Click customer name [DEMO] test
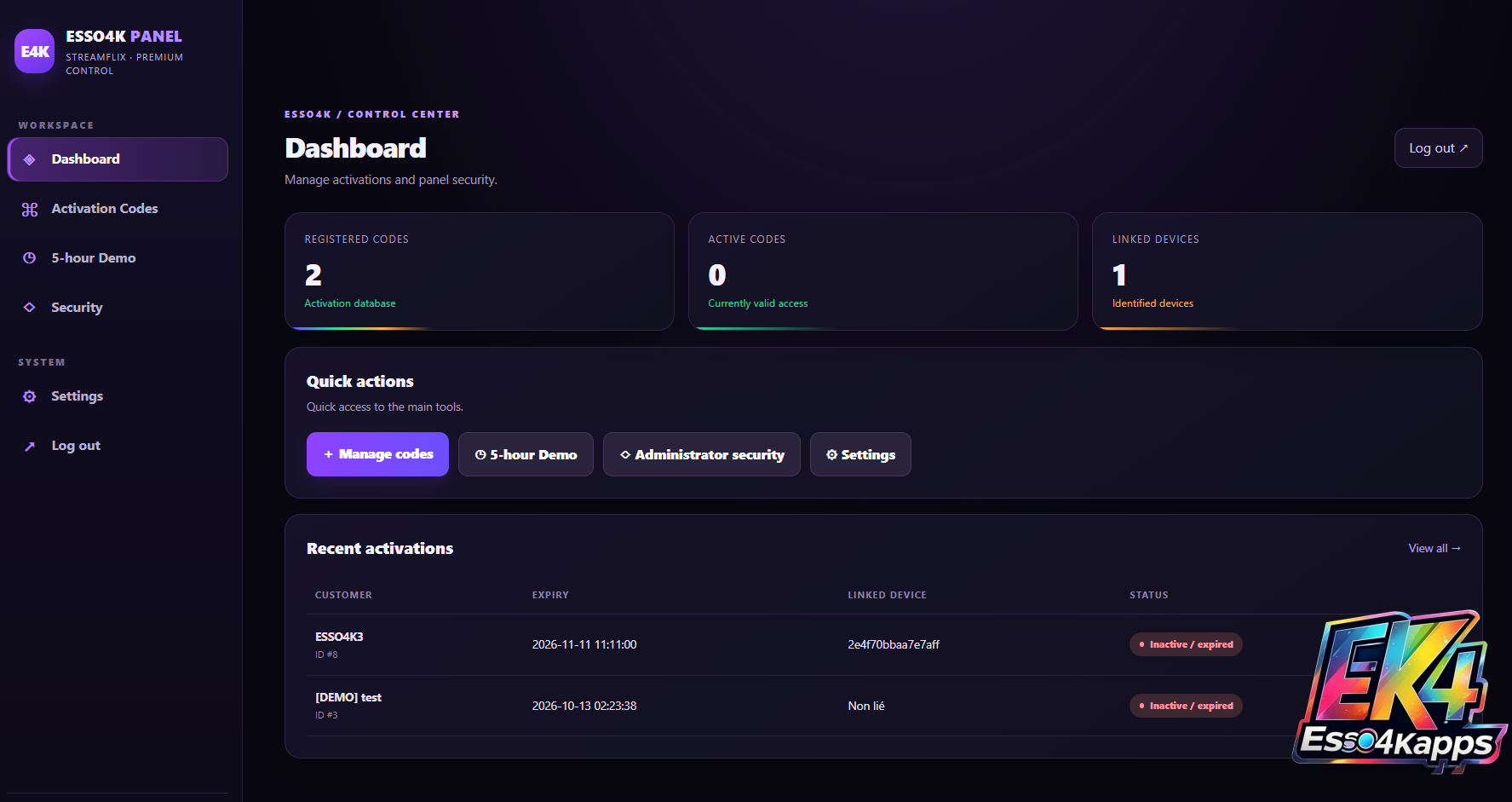Image resolution: width=1512 pixels, height=802 pixels. coord(348,697)
